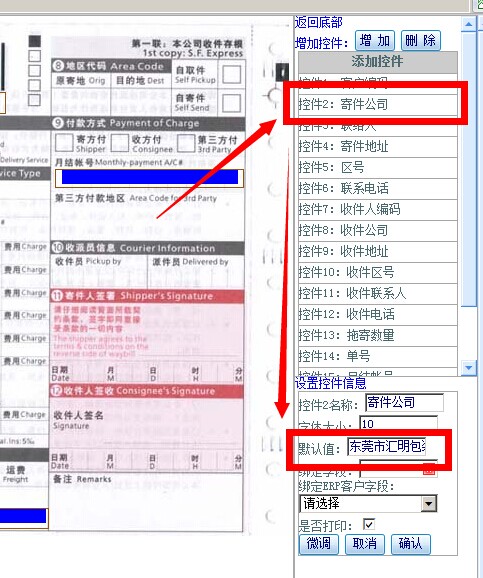Select 控件4: 寄件地址 list entry
The height and width of the screenshot is (578, 483).
[378, 147]
